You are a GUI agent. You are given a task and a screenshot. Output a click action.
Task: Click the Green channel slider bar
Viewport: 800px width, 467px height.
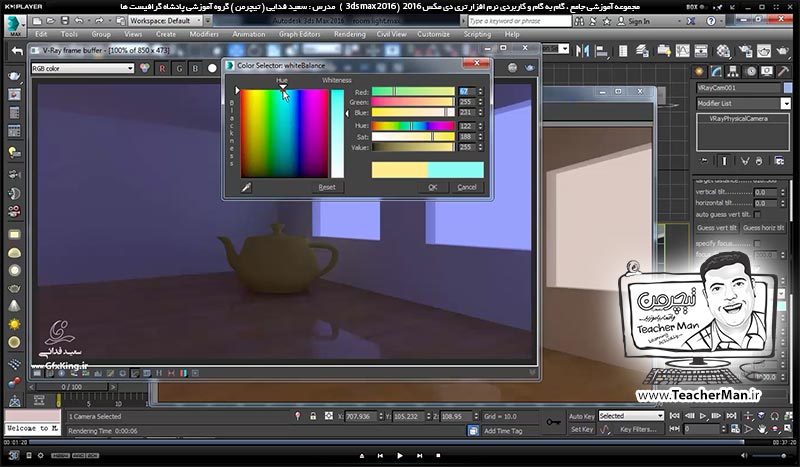(413, 102)
